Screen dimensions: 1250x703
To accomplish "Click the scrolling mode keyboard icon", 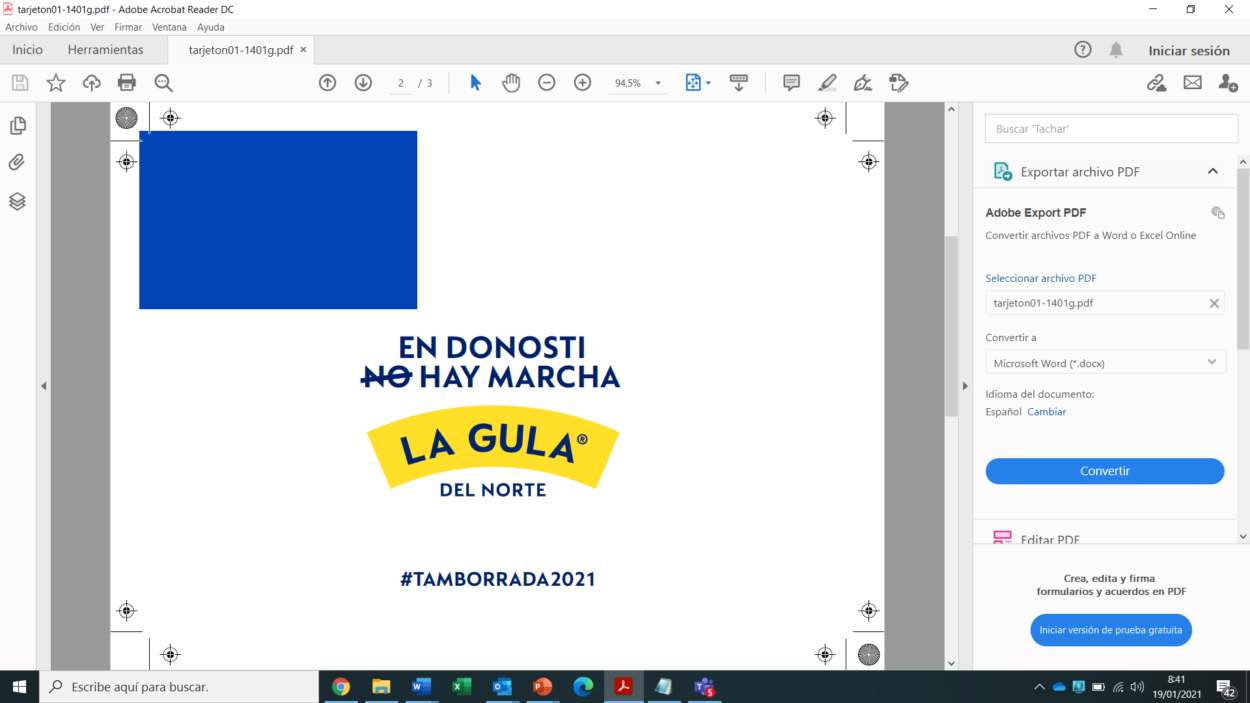I will 739,83.
